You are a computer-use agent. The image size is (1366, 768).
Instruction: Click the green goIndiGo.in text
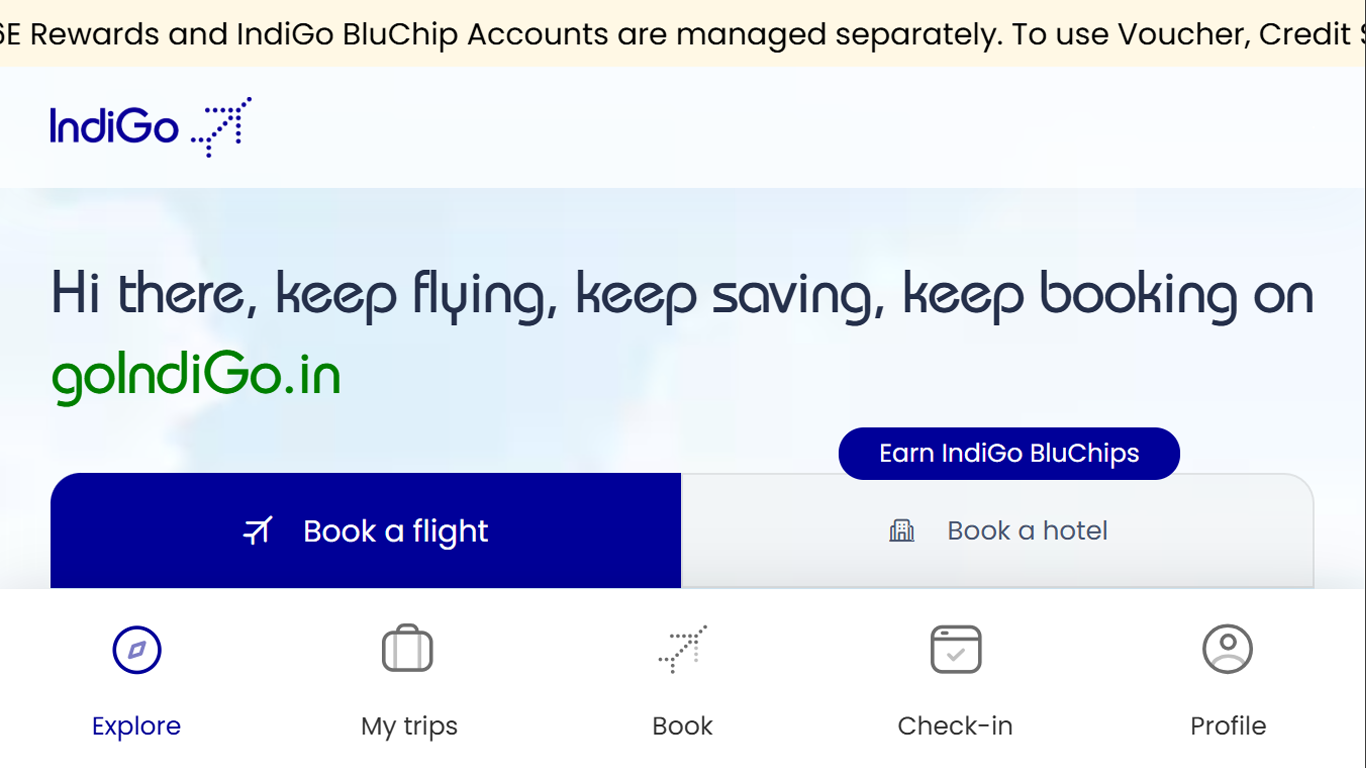(x=196, y=377)
